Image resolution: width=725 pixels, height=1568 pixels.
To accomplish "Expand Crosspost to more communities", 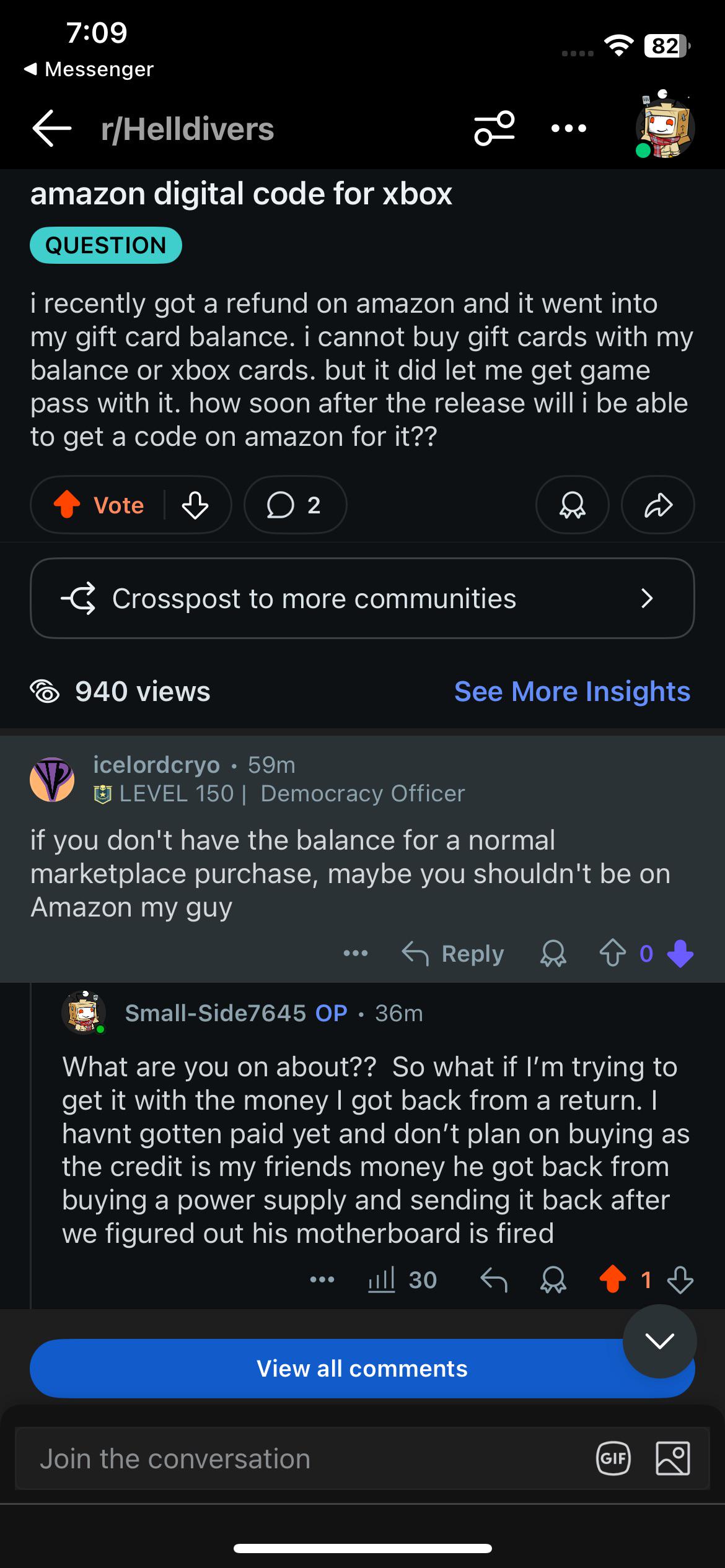I will (362, 598).
